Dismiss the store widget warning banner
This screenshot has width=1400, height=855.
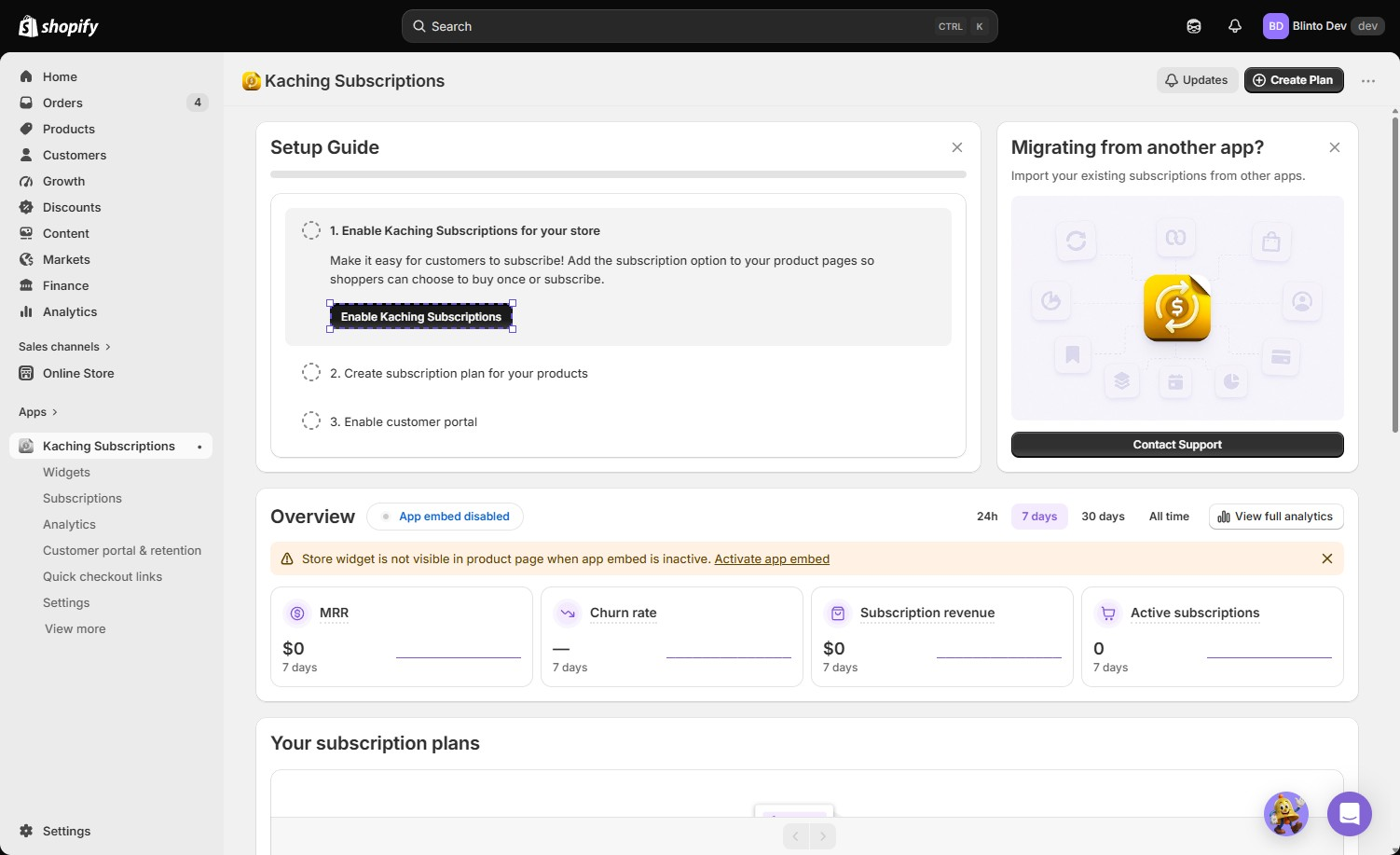click(1327, 559)
